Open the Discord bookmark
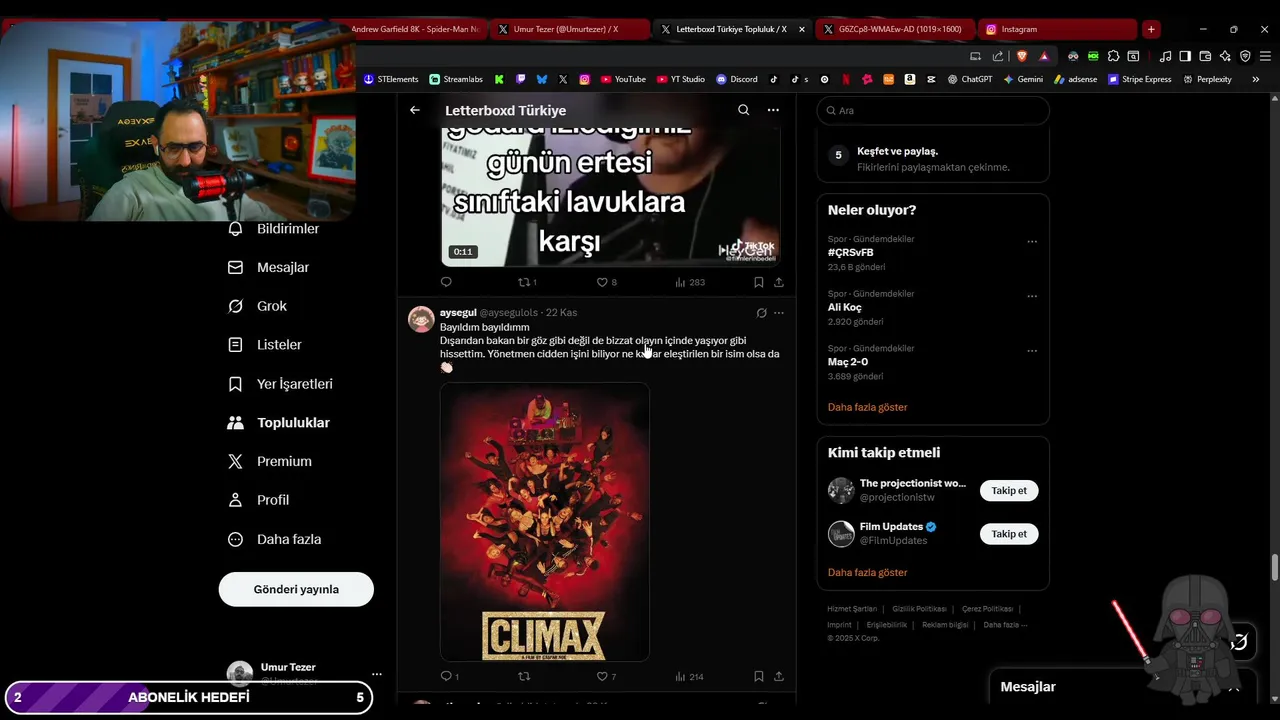The image size is (1280, 720). coord(737,79)
